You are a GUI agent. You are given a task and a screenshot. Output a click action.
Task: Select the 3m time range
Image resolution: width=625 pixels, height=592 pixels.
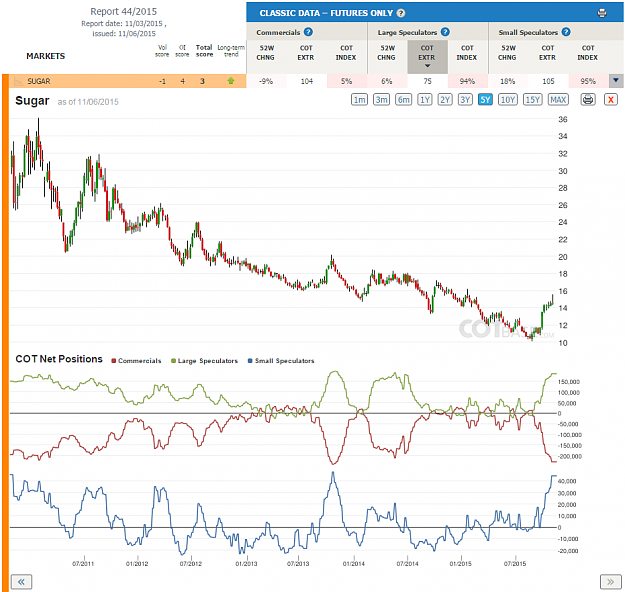[x=381, y=100]
